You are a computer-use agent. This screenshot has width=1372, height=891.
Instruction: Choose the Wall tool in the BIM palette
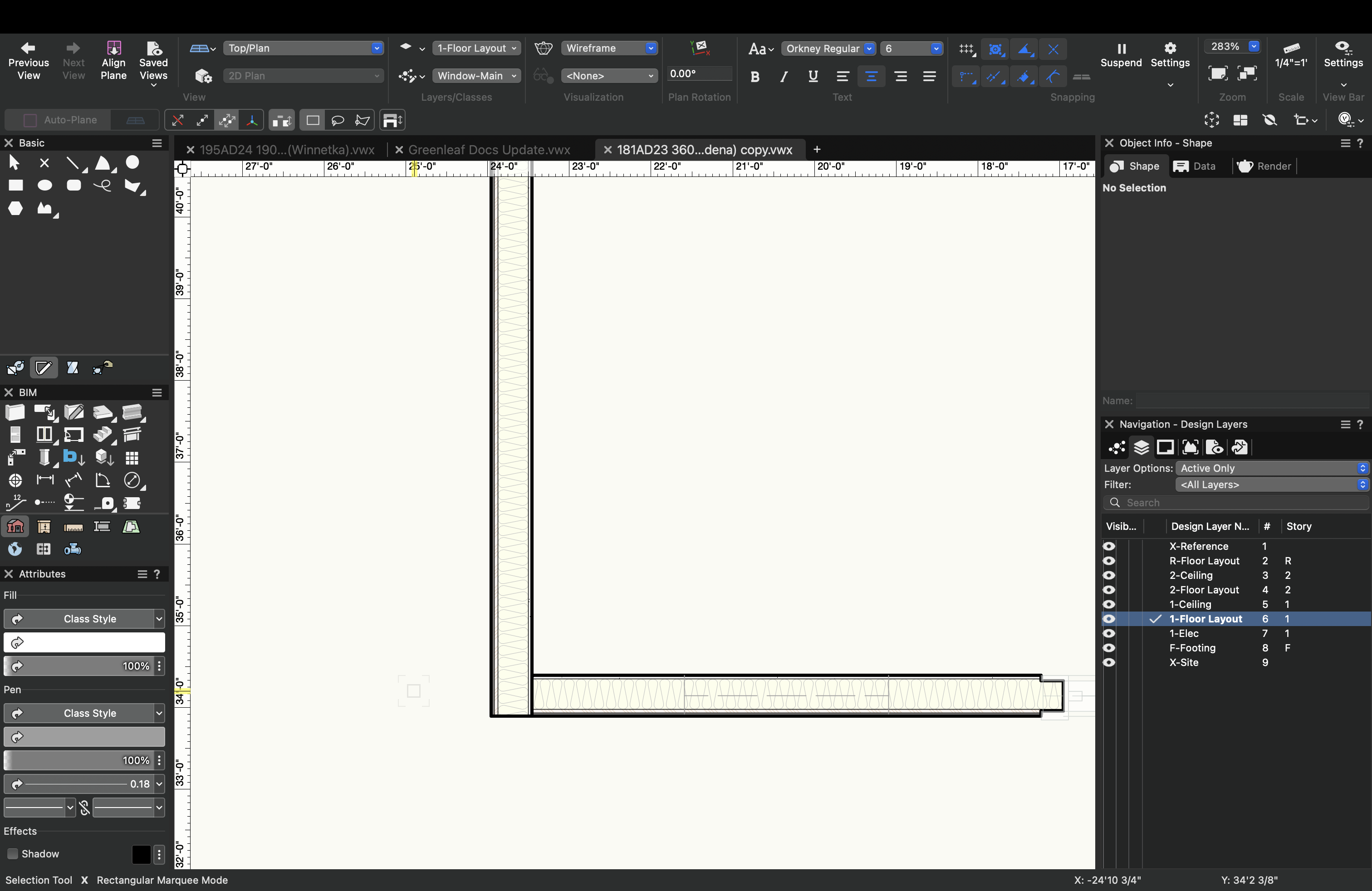point(15,412)
